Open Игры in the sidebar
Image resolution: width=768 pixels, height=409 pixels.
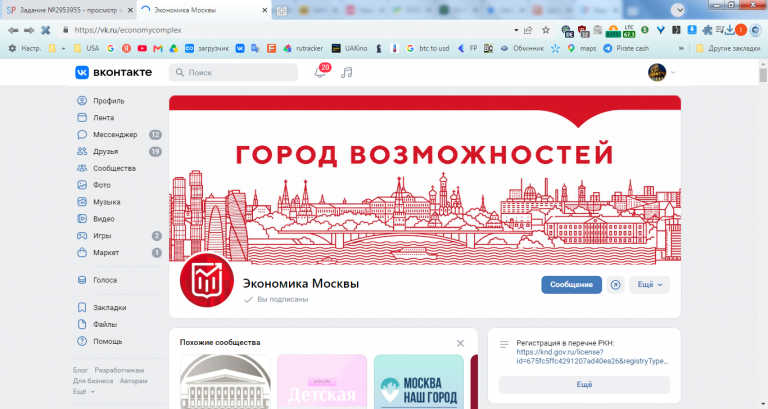click(119, 236)
